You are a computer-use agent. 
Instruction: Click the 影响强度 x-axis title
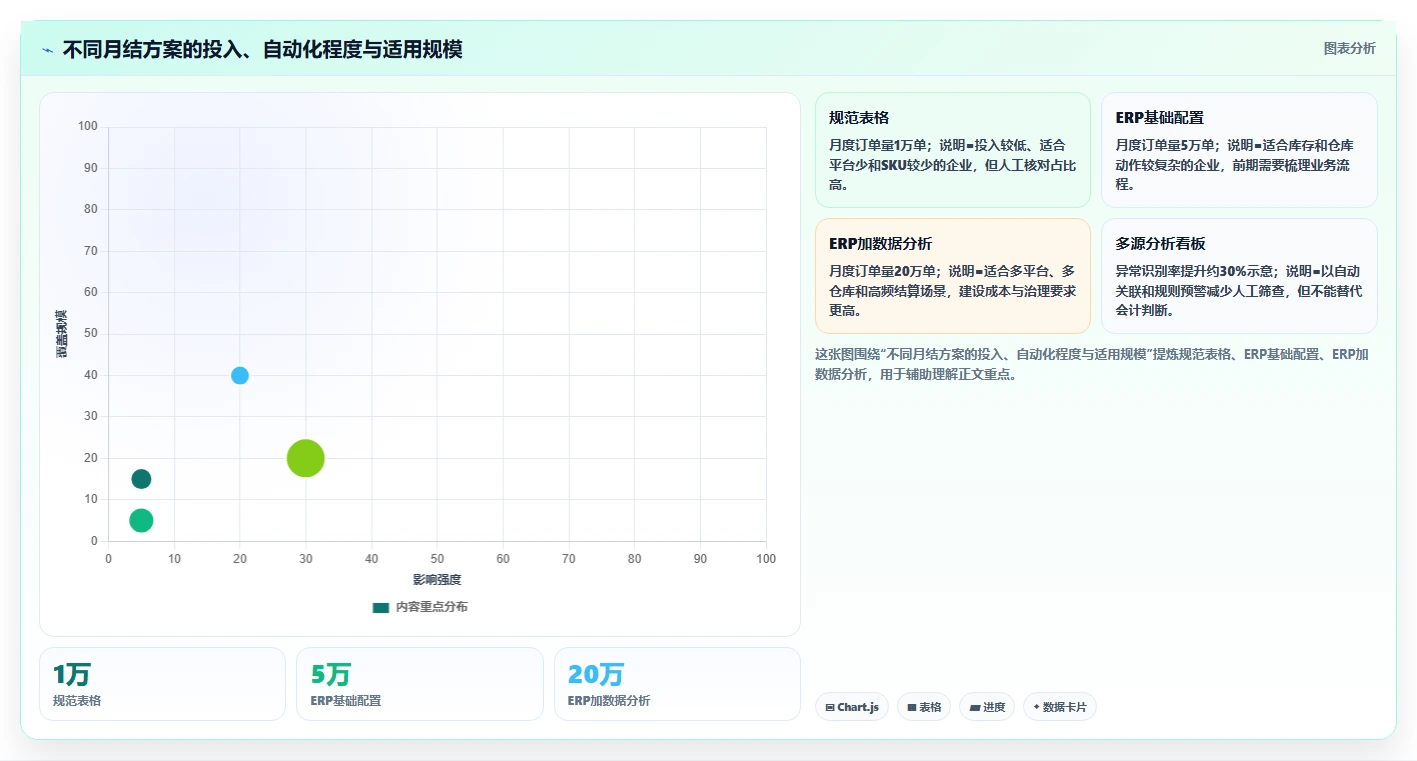pos(437,580)
